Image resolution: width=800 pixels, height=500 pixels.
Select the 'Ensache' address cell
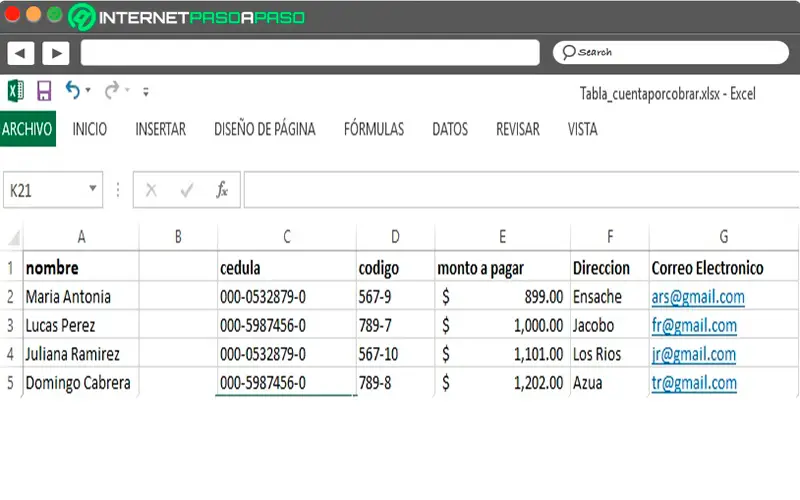[x=610, y=296]
